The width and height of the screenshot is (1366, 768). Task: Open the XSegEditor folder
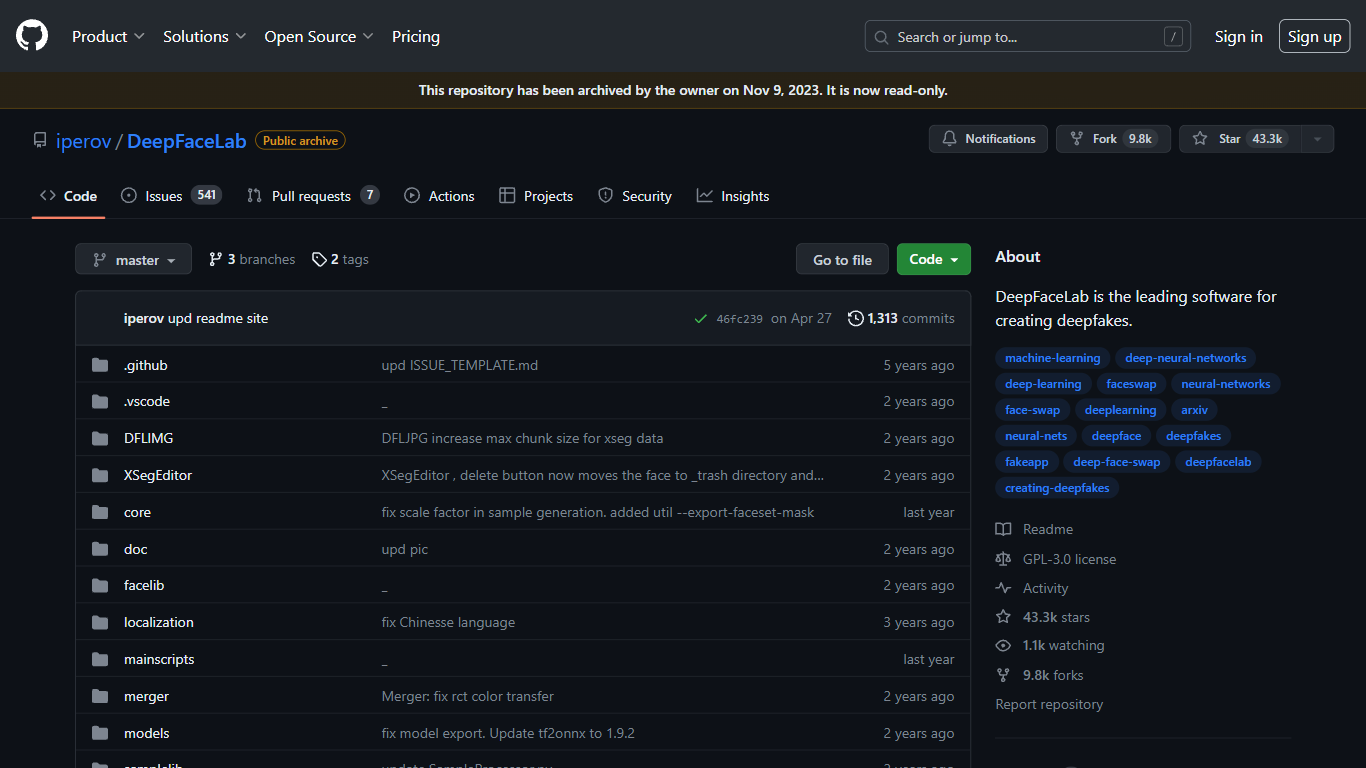click(x=158, y=475)
